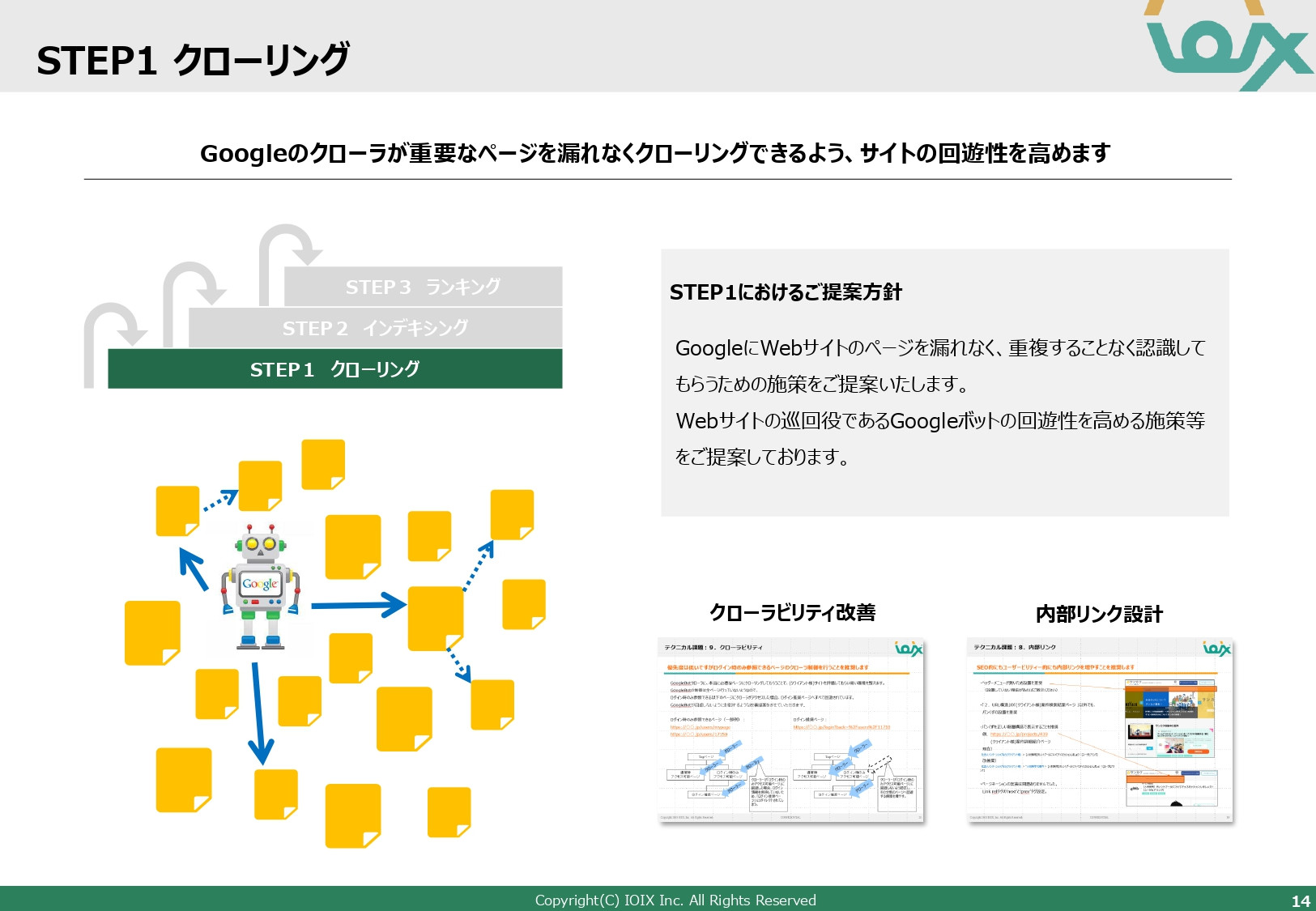Select the Copyright IOIX footer text
The width and height of the screenshot is (1316, 911).
click(x=675, y=900)
